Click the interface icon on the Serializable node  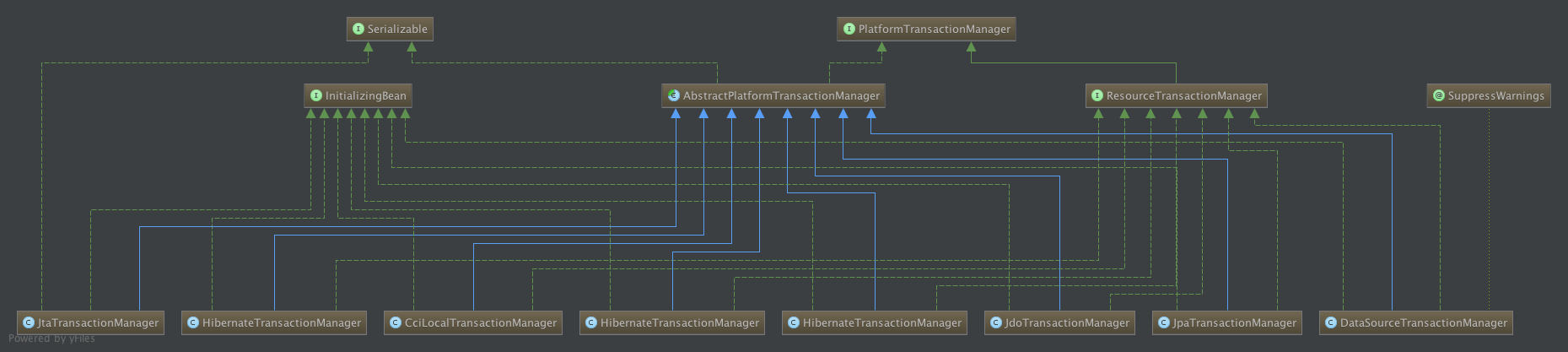[x=358, y=29]
